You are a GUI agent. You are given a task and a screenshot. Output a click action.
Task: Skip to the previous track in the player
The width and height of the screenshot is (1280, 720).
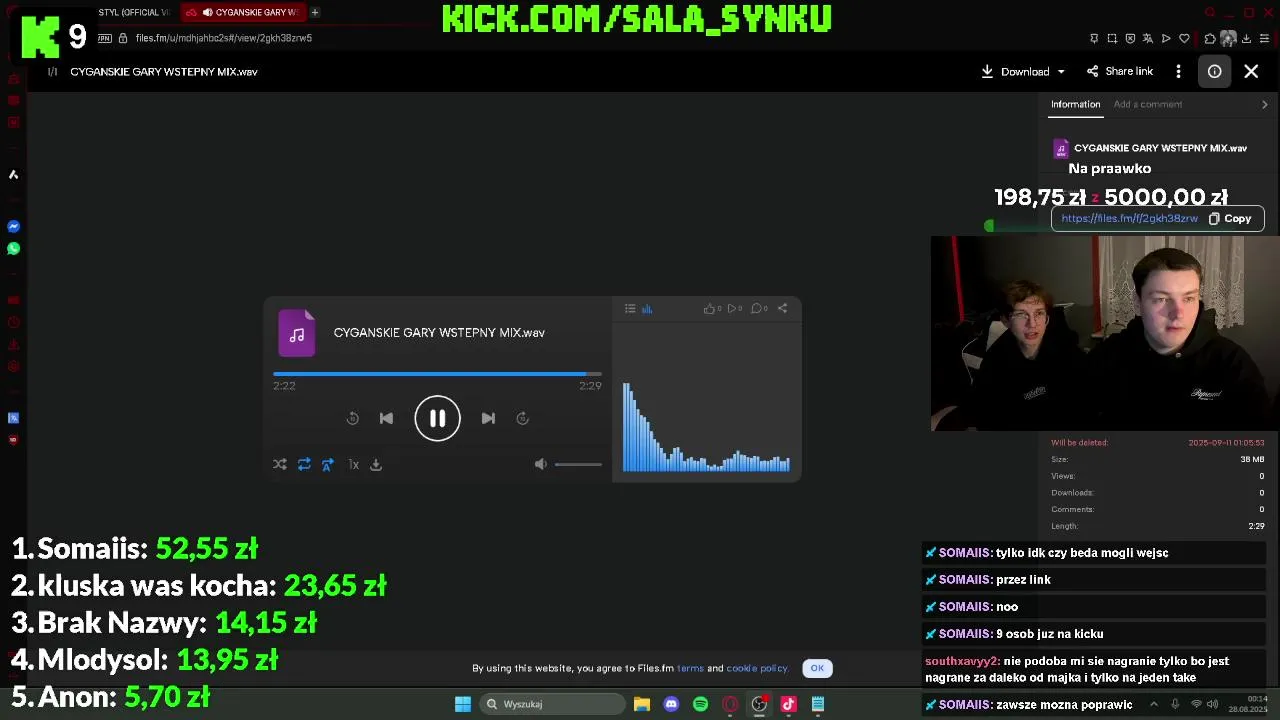coord(386,419)
